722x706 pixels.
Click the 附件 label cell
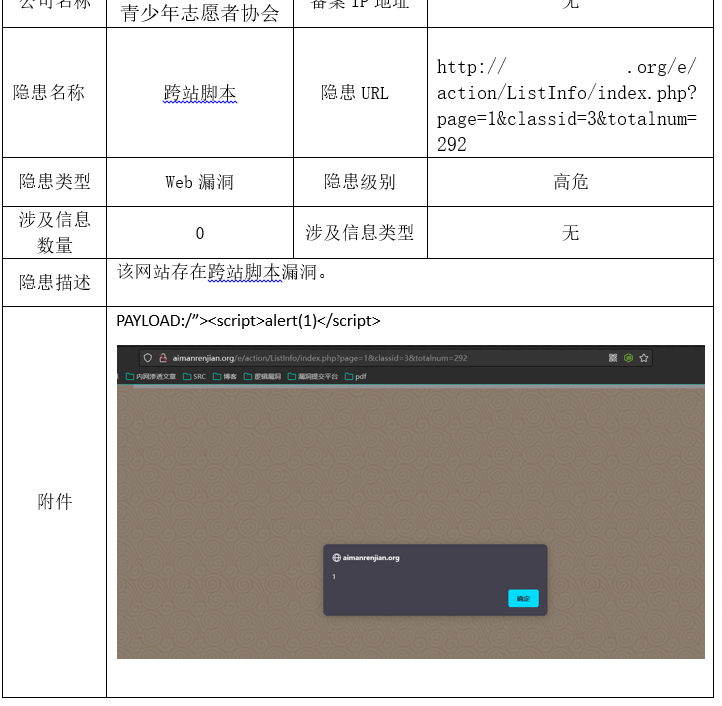point(55,502)
